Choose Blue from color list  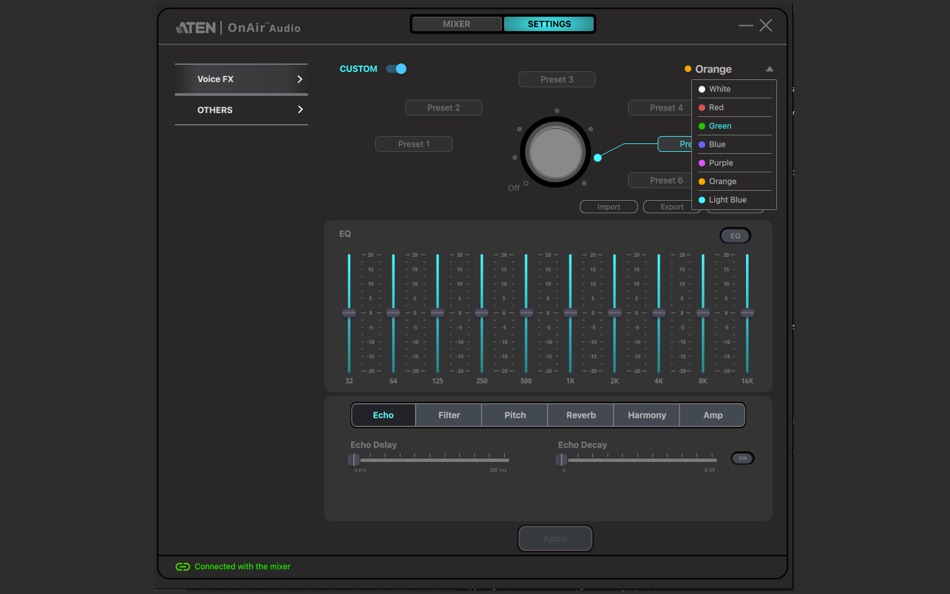[x=734, y=144]
